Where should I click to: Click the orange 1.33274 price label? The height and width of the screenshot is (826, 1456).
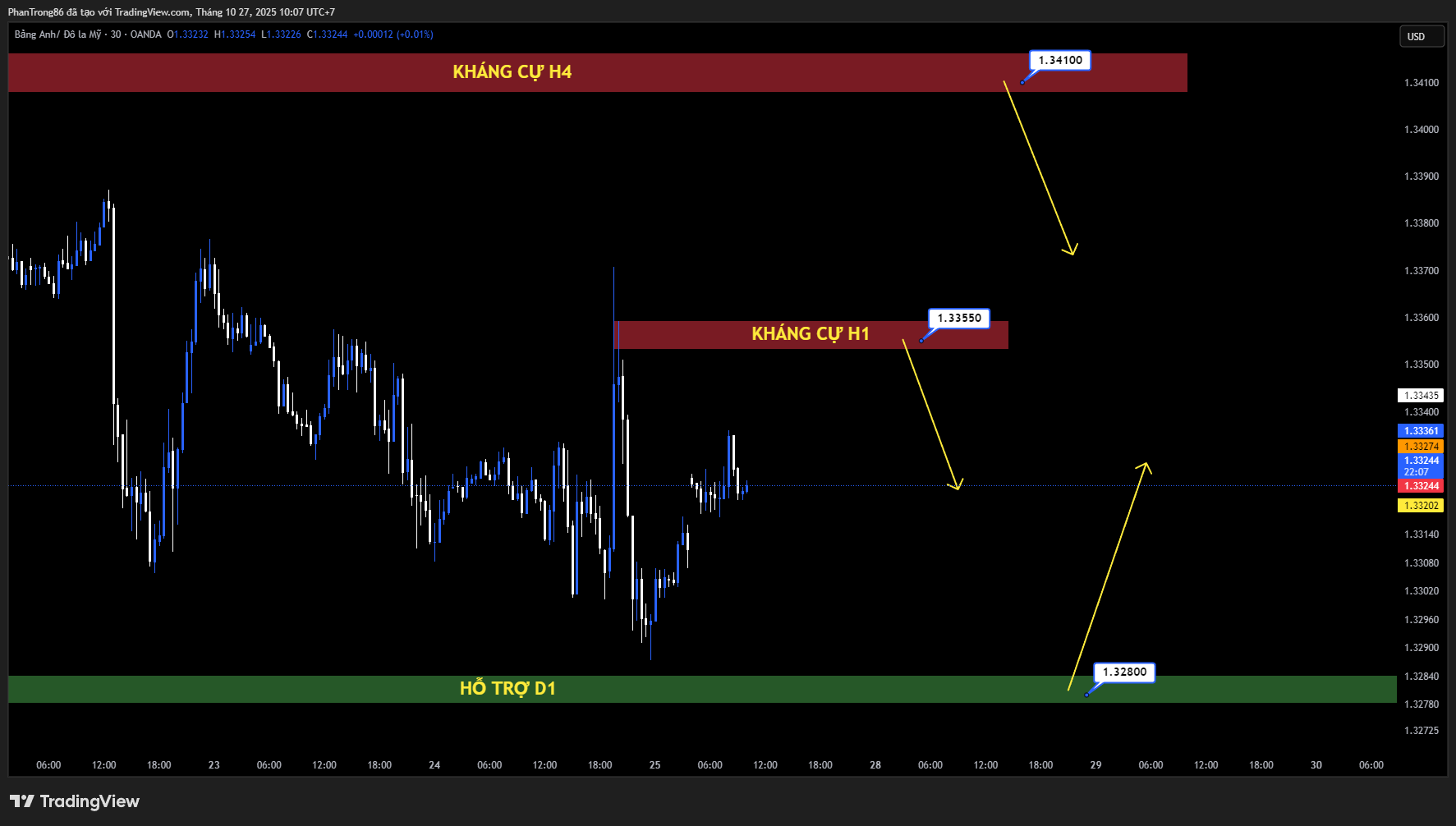coord(1421,447)
